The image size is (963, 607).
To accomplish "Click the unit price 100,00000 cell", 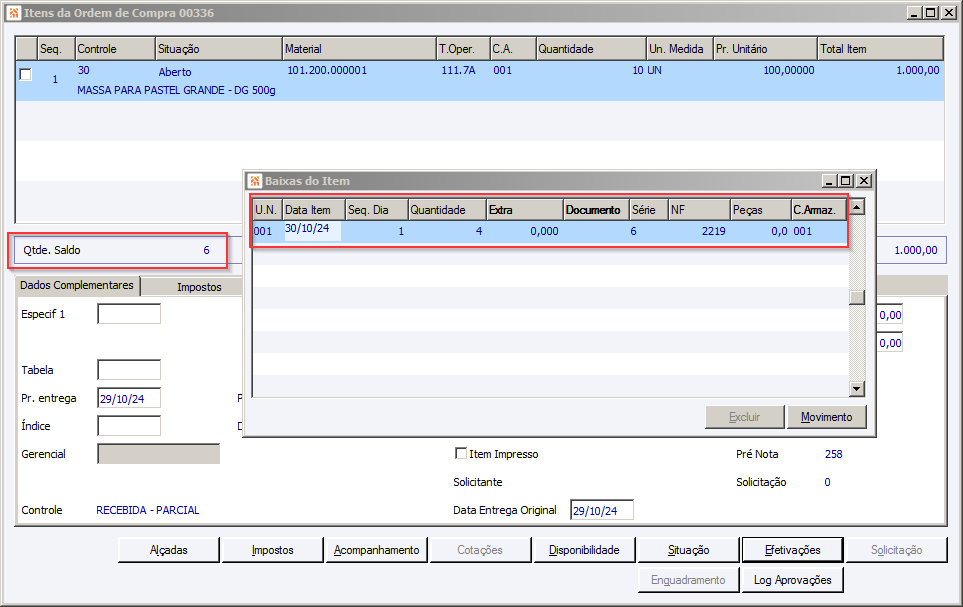I will (x=789, y=70).
